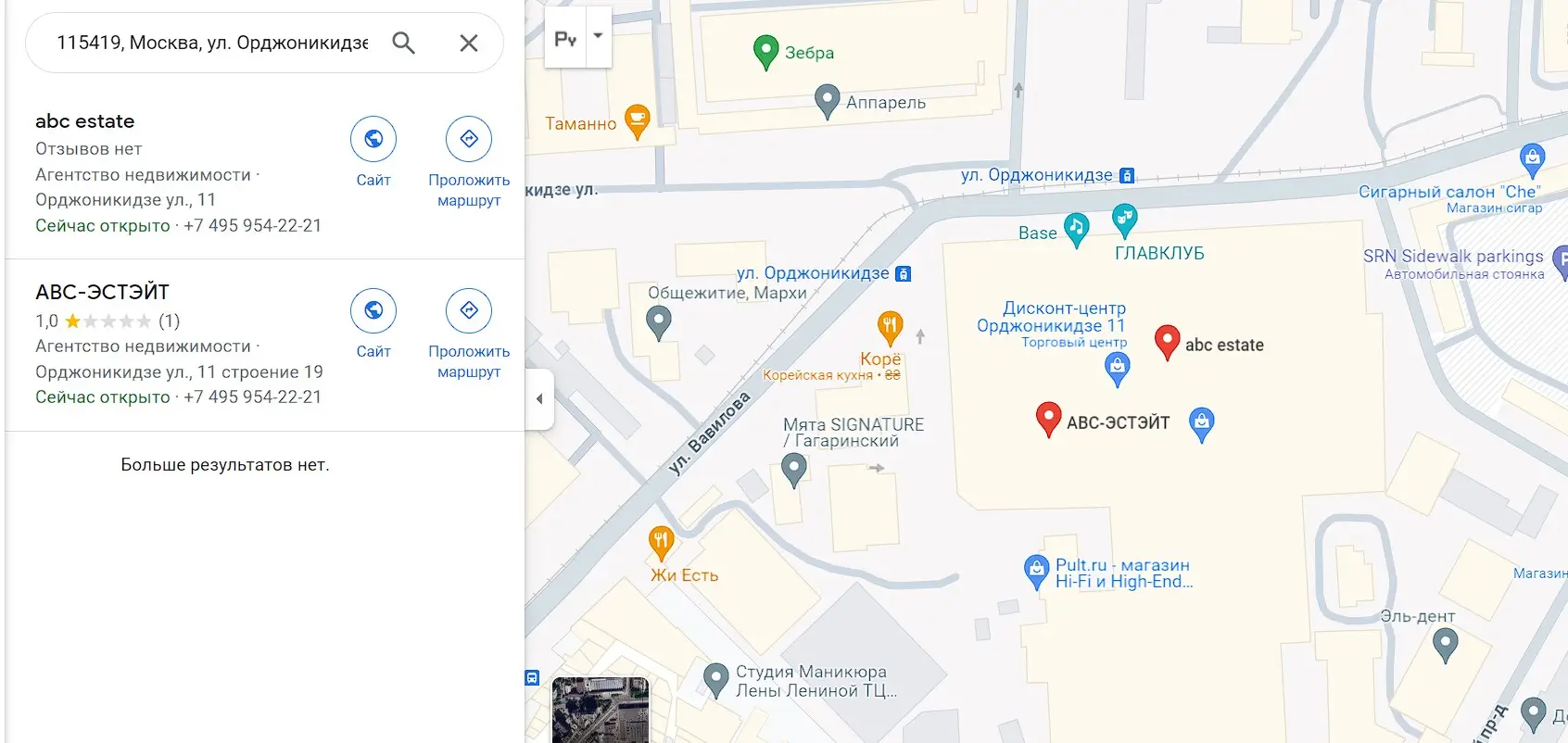Click the green Зебра map marker
This screenshot has width=1568, height=743.
coord(765,52)
